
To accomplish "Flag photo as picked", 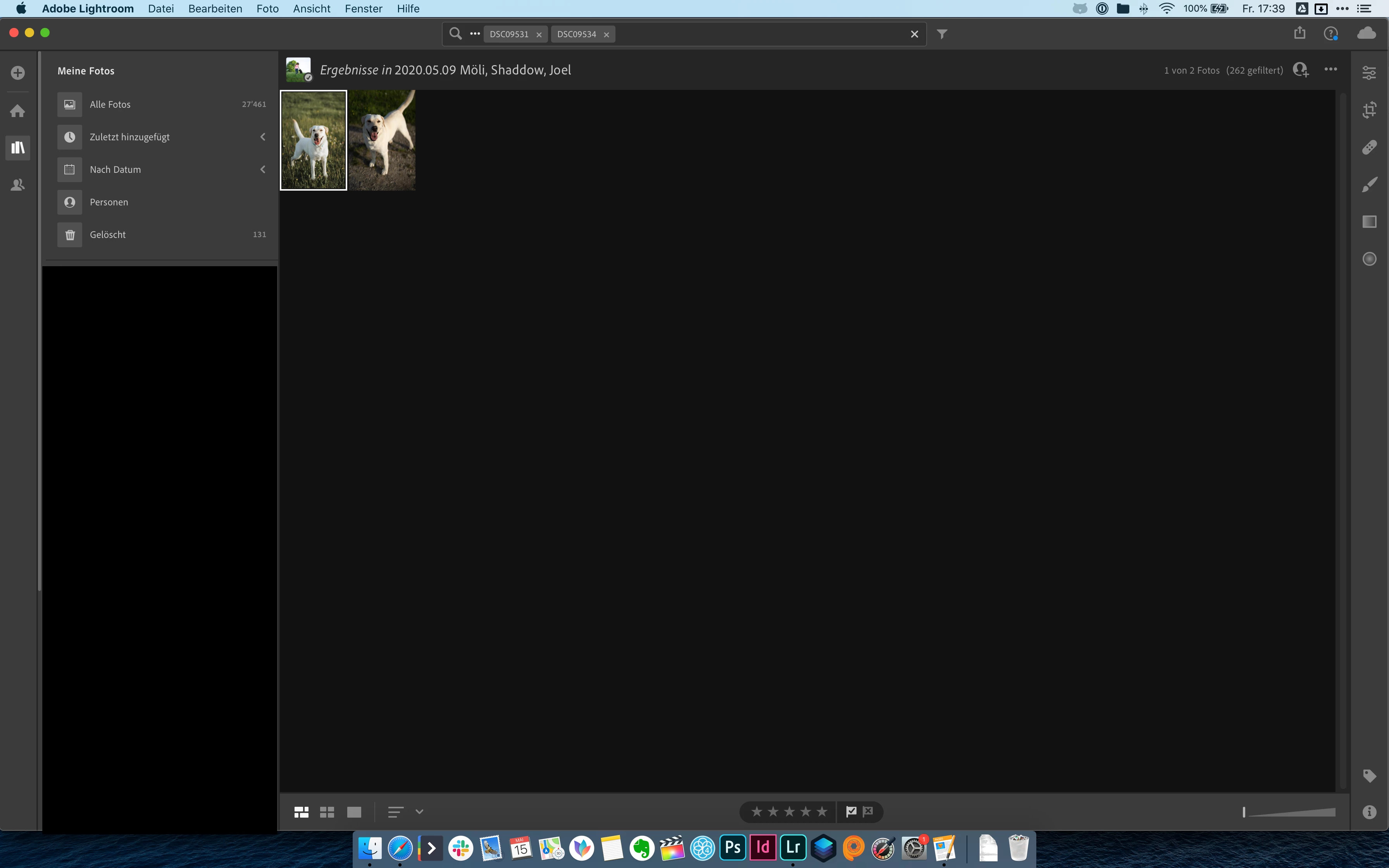I will (x=851, y=811).
